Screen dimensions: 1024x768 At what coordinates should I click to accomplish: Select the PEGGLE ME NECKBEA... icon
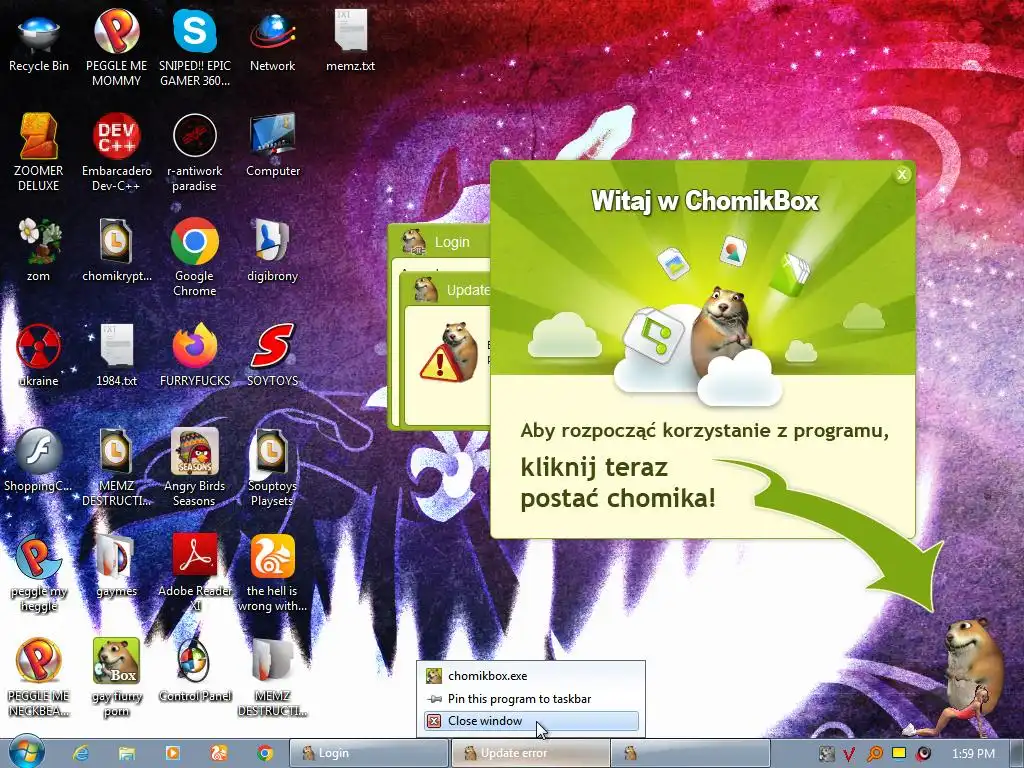[39, 678]
